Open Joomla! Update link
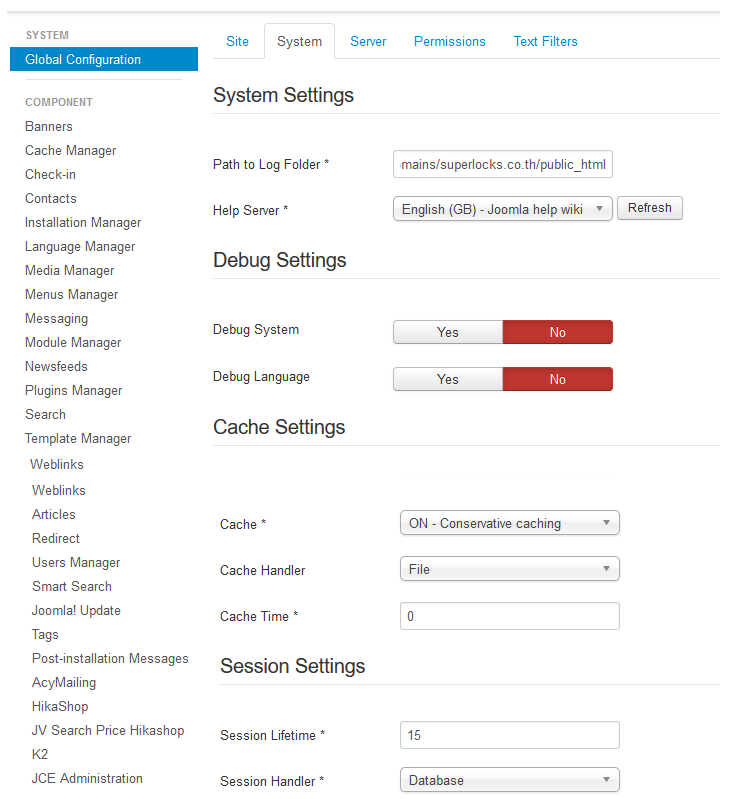 [76, 610]
